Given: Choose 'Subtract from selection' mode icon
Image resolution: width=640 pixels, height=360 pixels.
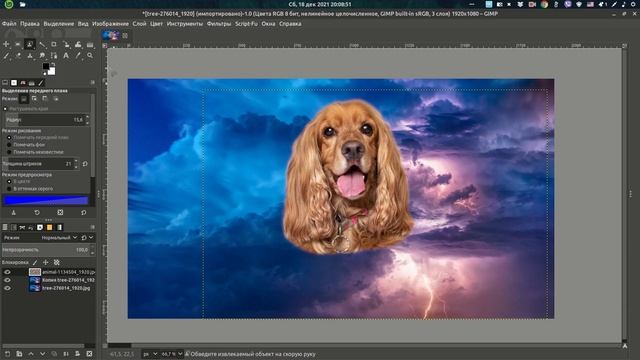Looking at the screenshot, I should (x=45, y=99).
